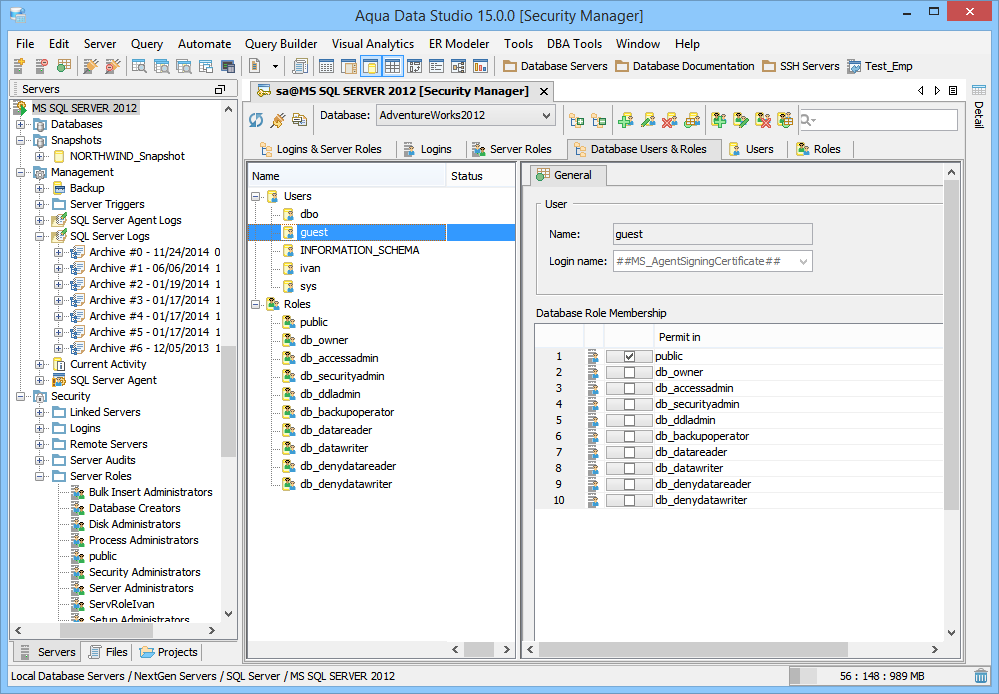Switch to the Projects panel button

(x=169, y=652)
